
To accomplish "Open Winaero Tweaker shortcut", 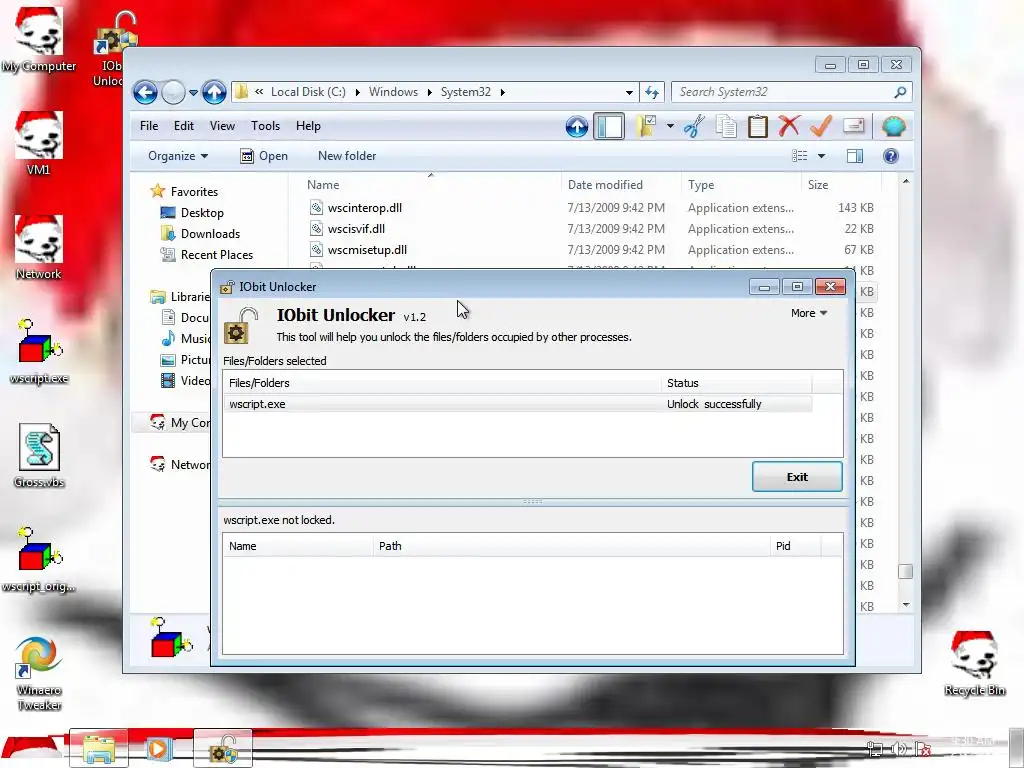I will coord(39,673).
